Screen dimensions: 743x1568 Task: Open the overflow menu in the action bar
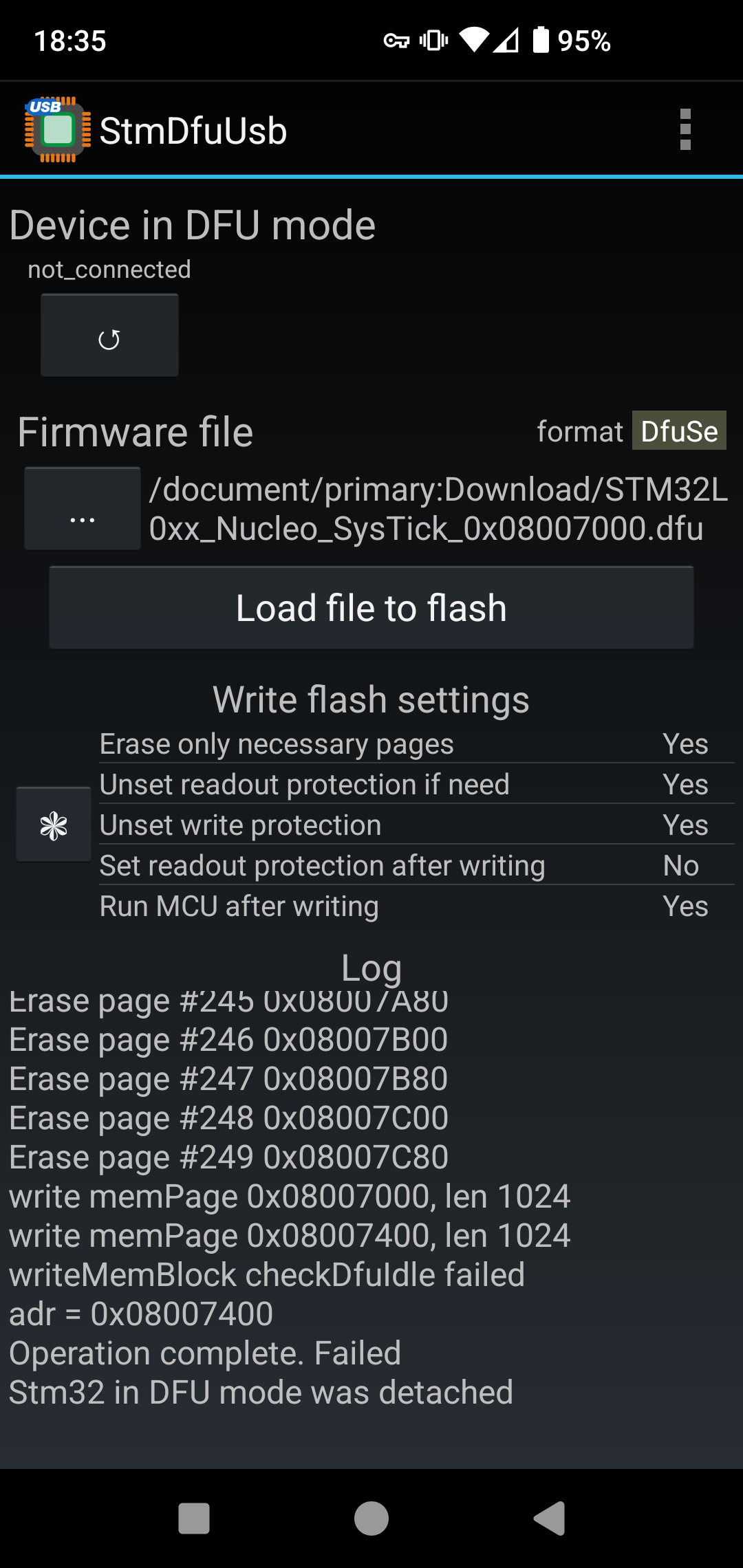click(x=685, y=129)
